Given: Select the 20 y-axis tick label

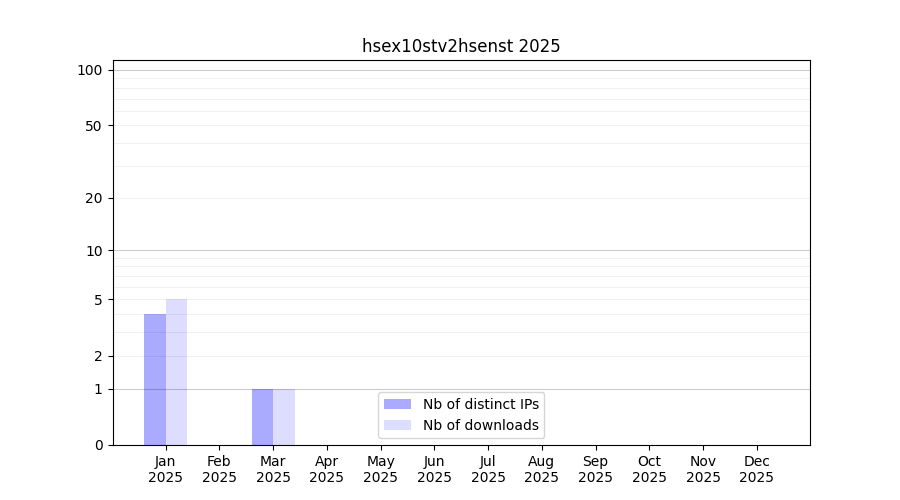Looking at the screenshot, I should coord(93,198).
